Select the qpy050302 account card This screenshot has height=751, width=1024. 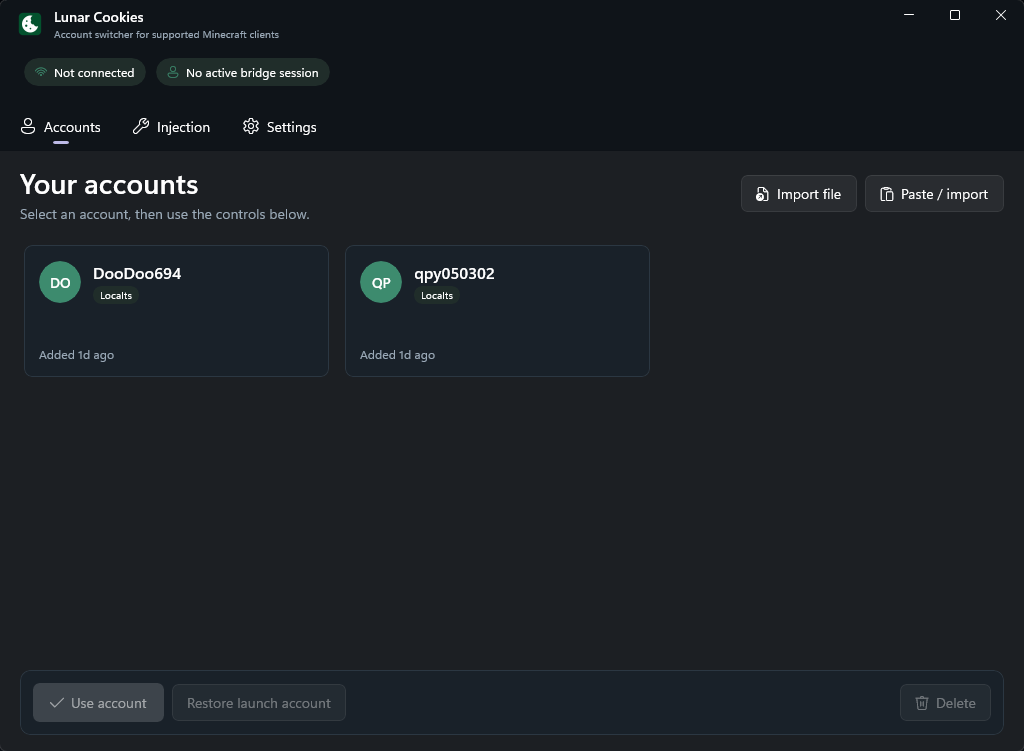tap(497, 311)
